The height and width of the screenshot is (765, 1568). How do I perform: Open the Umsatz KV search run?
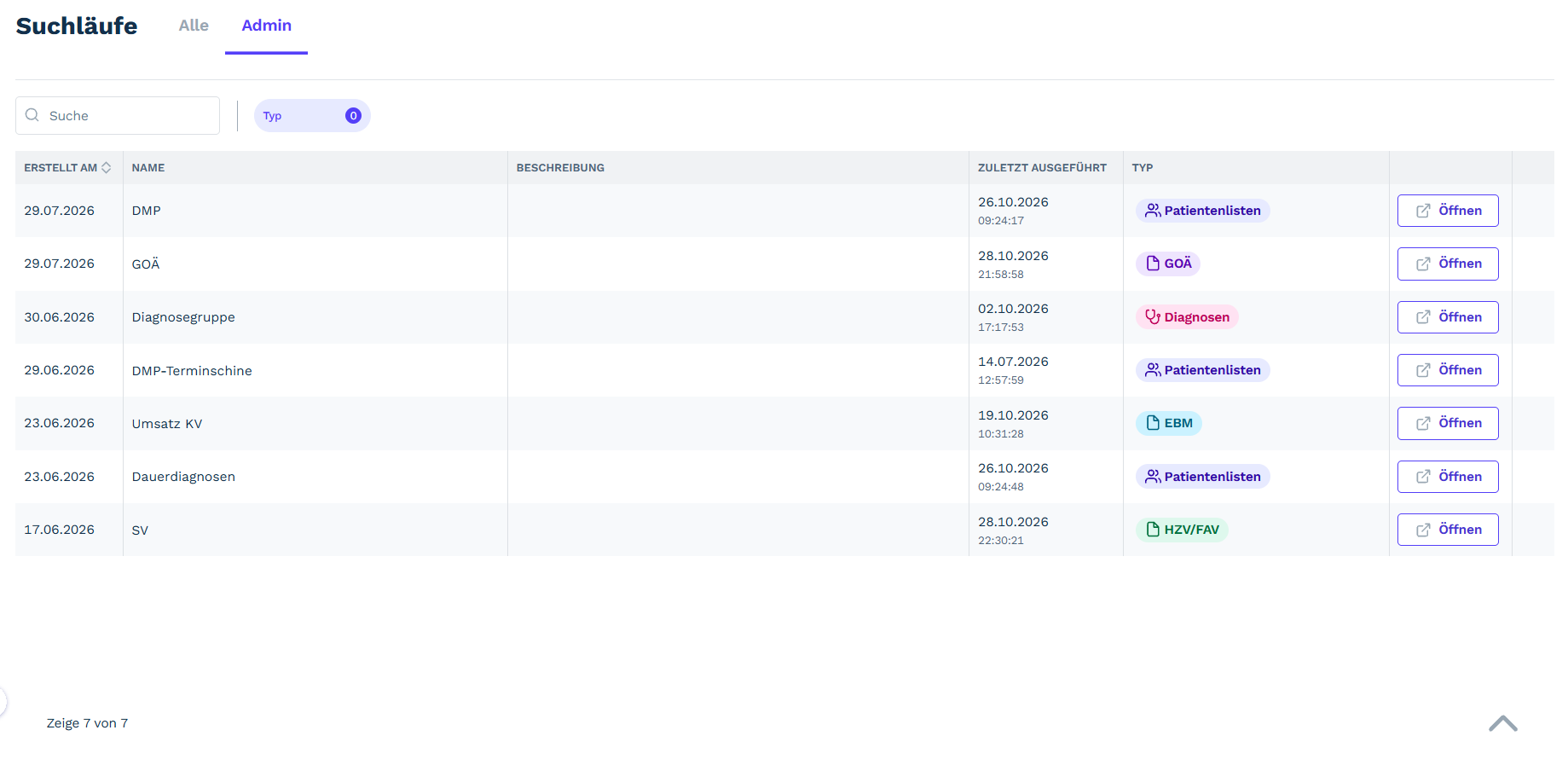tap(1448, 423)
